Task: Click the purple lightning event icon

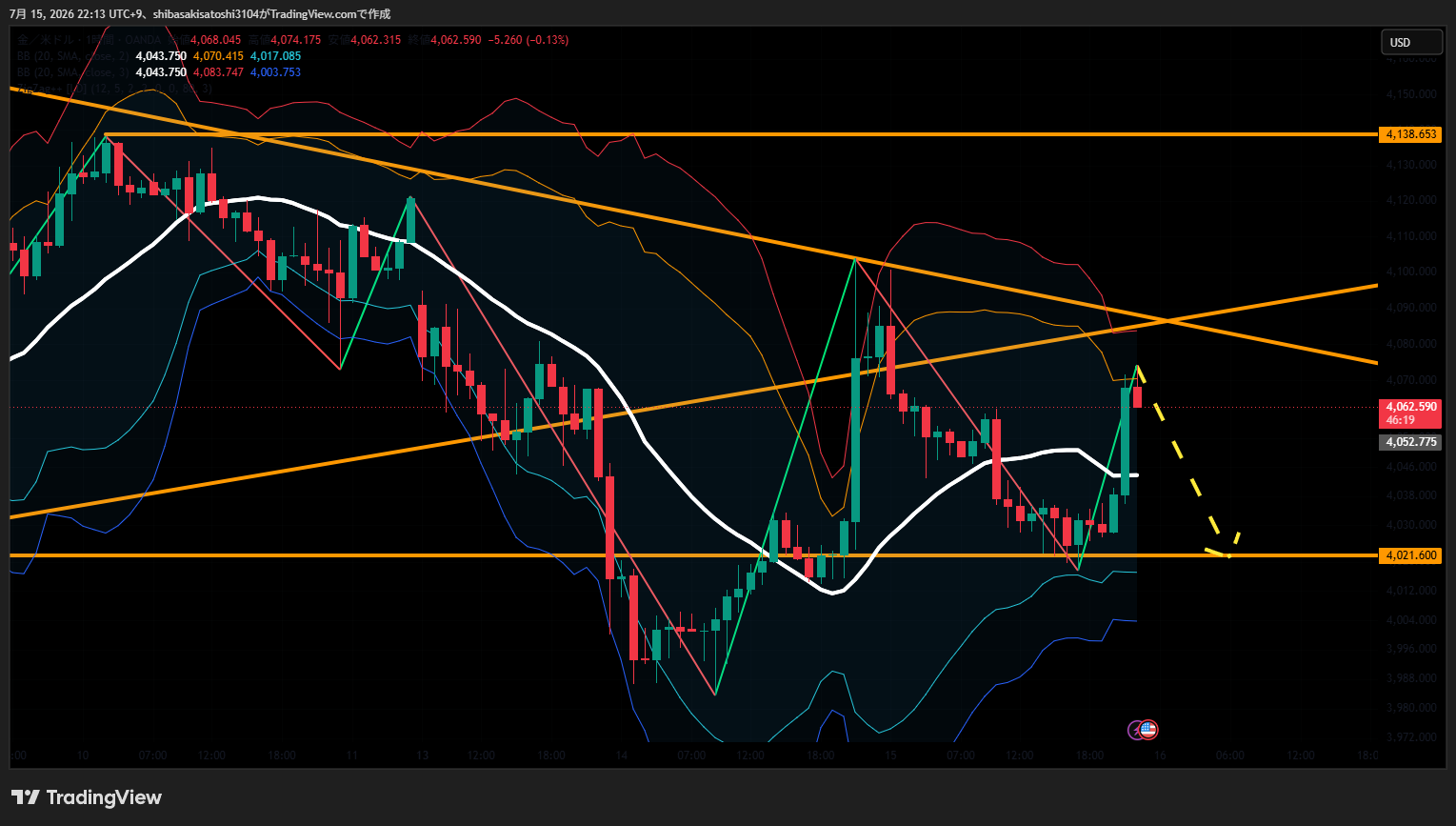Action: [1136, 731]
